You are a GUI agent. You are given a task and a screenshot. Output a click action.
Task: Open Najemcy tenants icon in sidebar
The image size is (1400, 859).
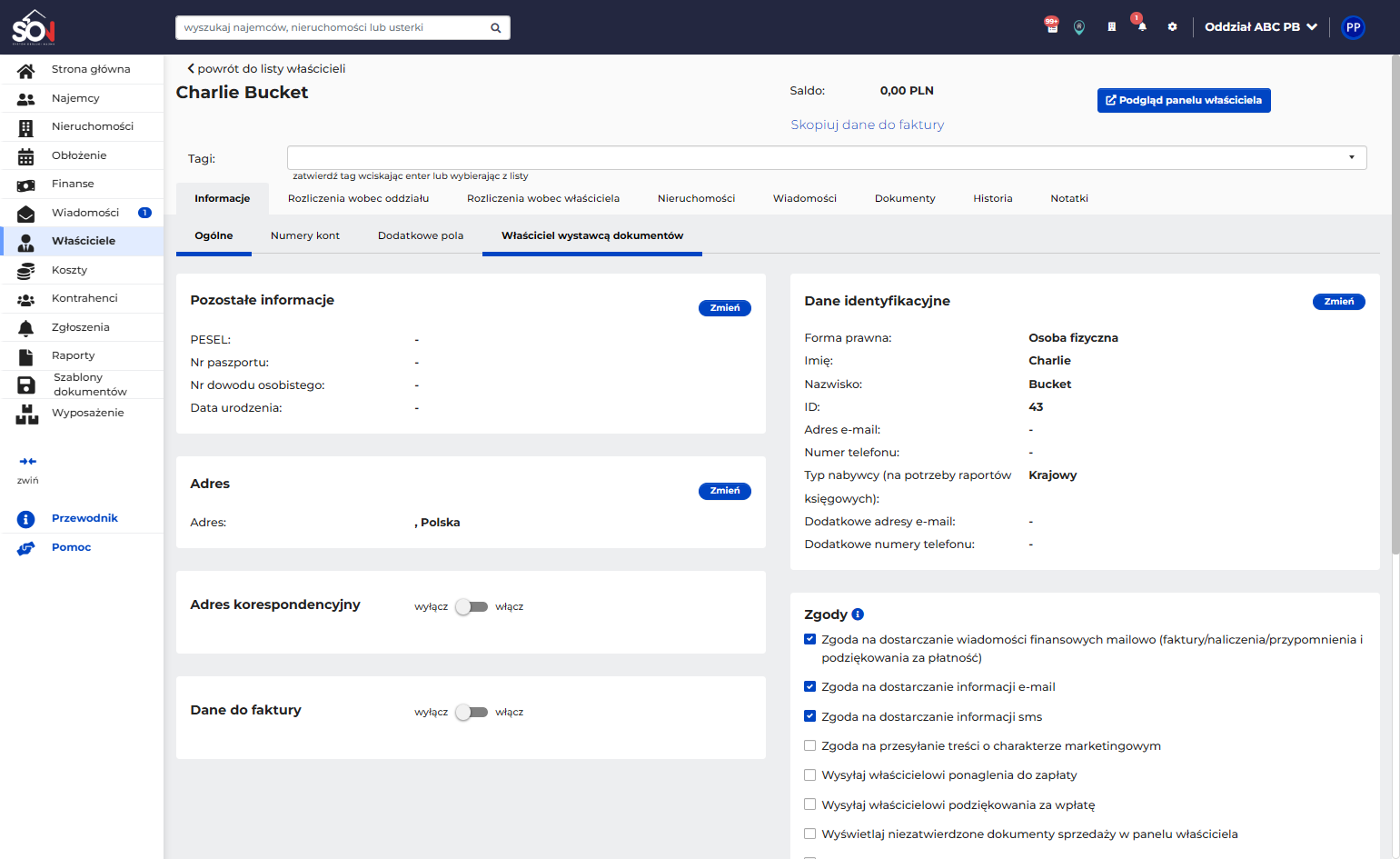(x=26, y=99)
